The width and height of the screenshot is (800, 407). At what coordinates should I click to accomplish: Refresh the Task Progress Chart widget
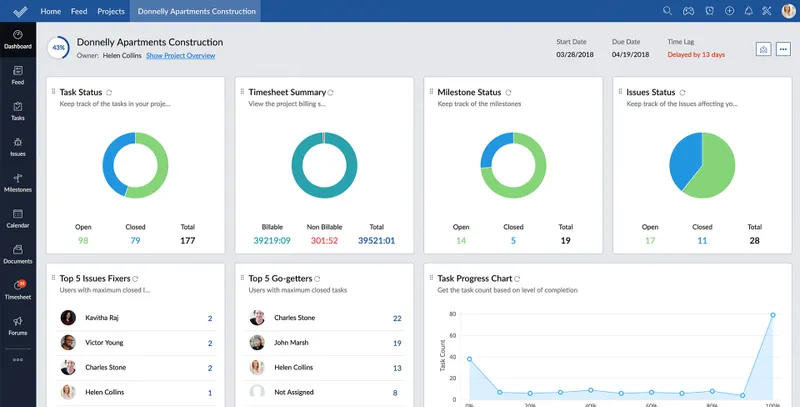point(517,279)
